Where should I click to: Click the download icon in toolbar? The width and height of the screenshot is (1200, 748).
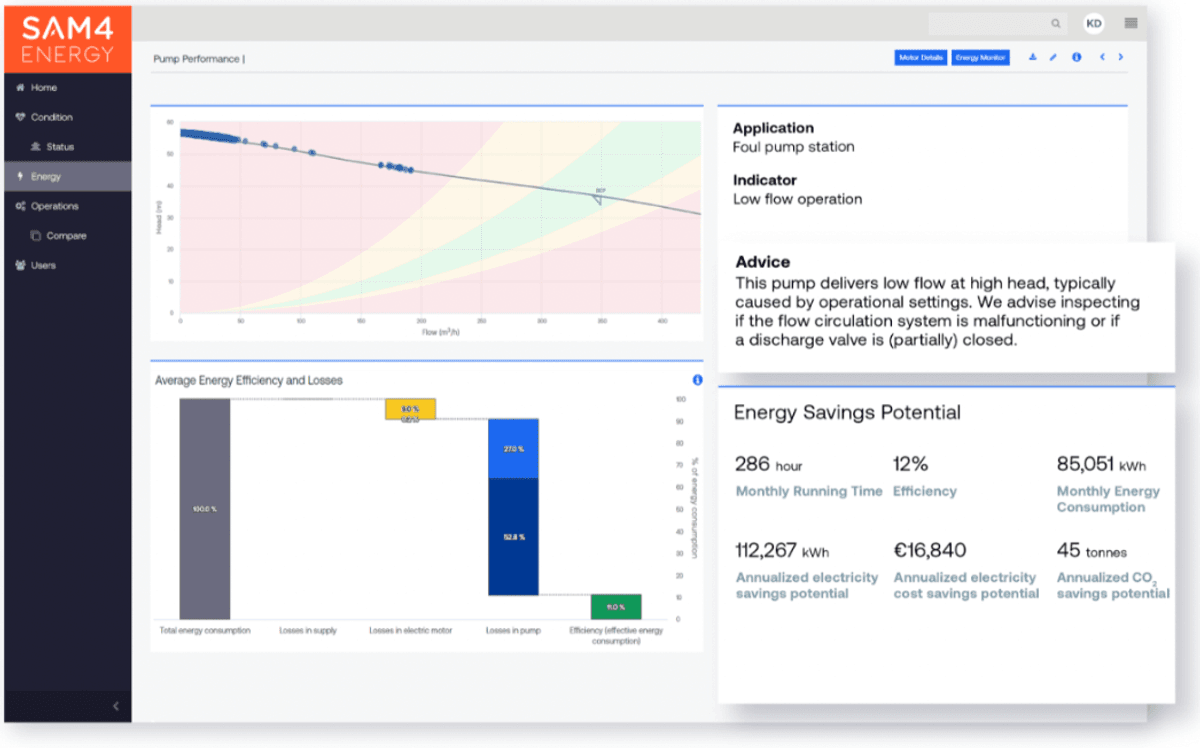point(1033,58)
